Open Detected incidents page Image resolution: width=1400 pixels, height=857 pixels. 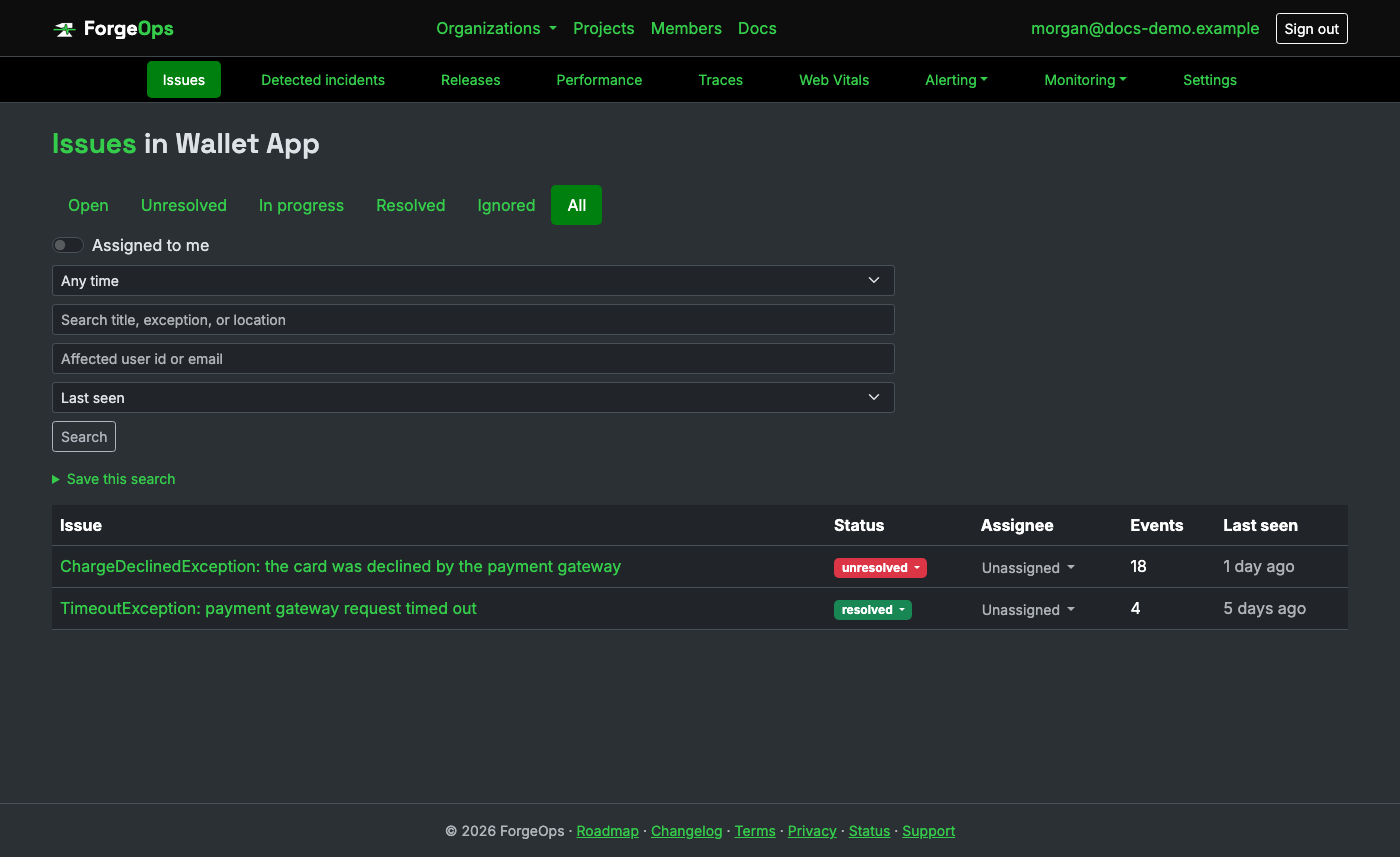click(323, 80)
